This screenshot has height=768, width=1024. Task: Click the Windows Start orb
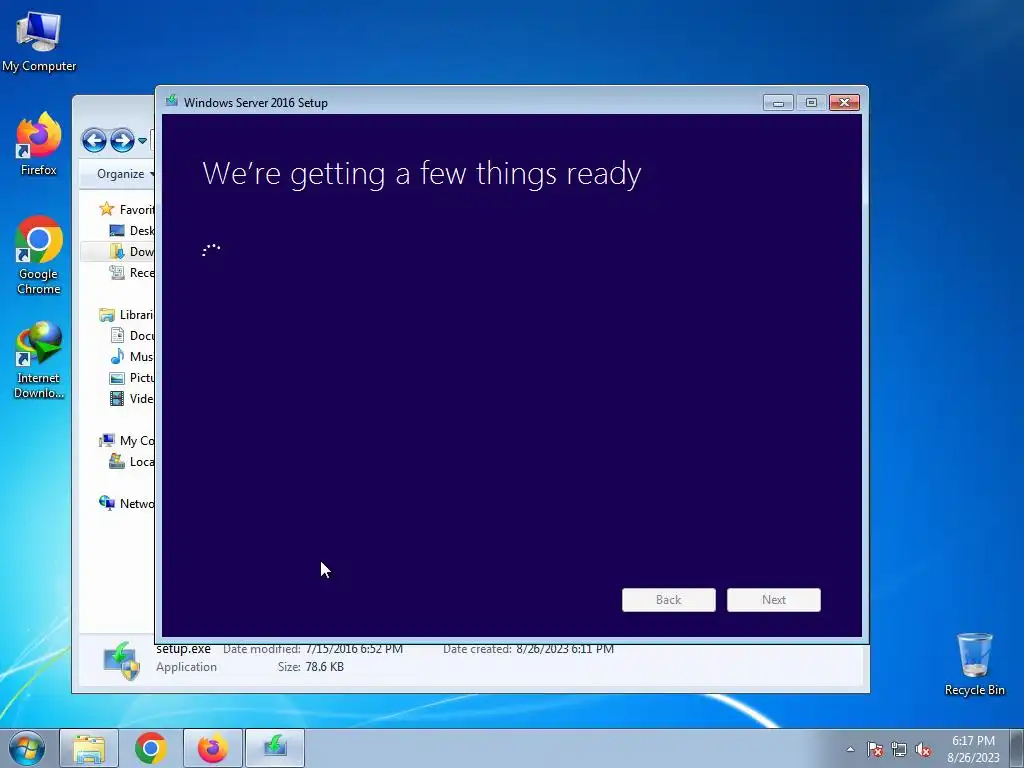27,748
